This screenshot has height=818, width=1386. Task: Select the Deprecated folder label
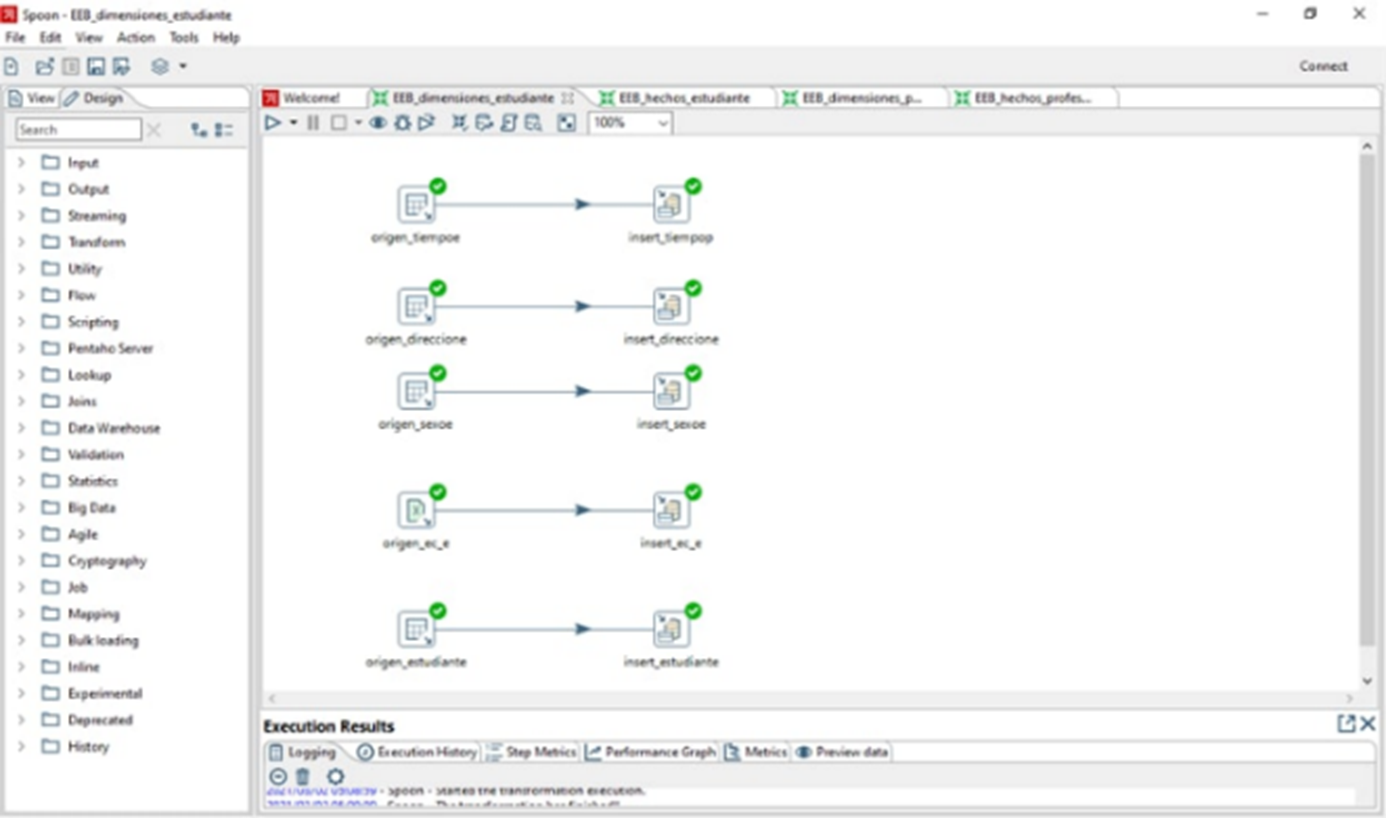pos(100,720)
